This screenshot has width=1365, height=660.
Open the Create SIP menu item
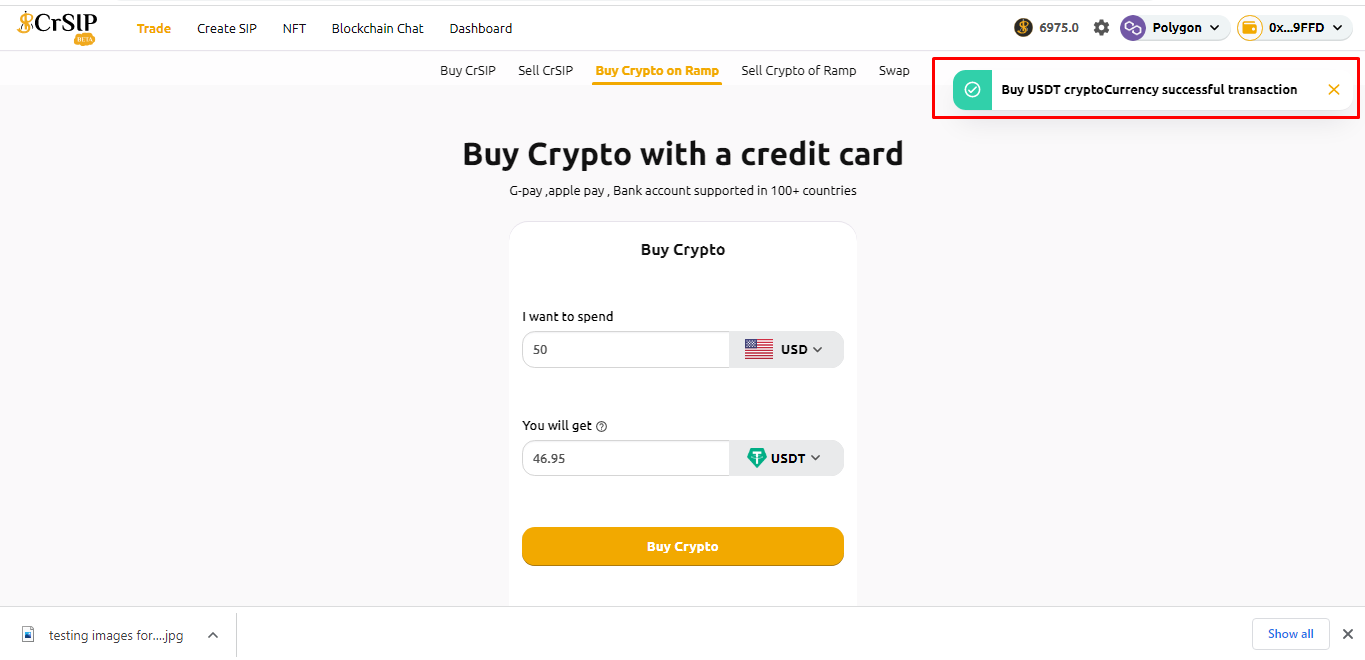[x=227, y=29]
